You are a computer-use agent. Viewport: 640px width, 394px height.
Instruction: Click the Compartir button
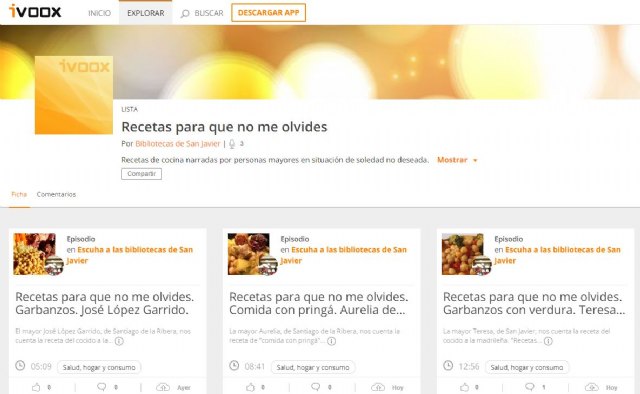click(141, 174)
